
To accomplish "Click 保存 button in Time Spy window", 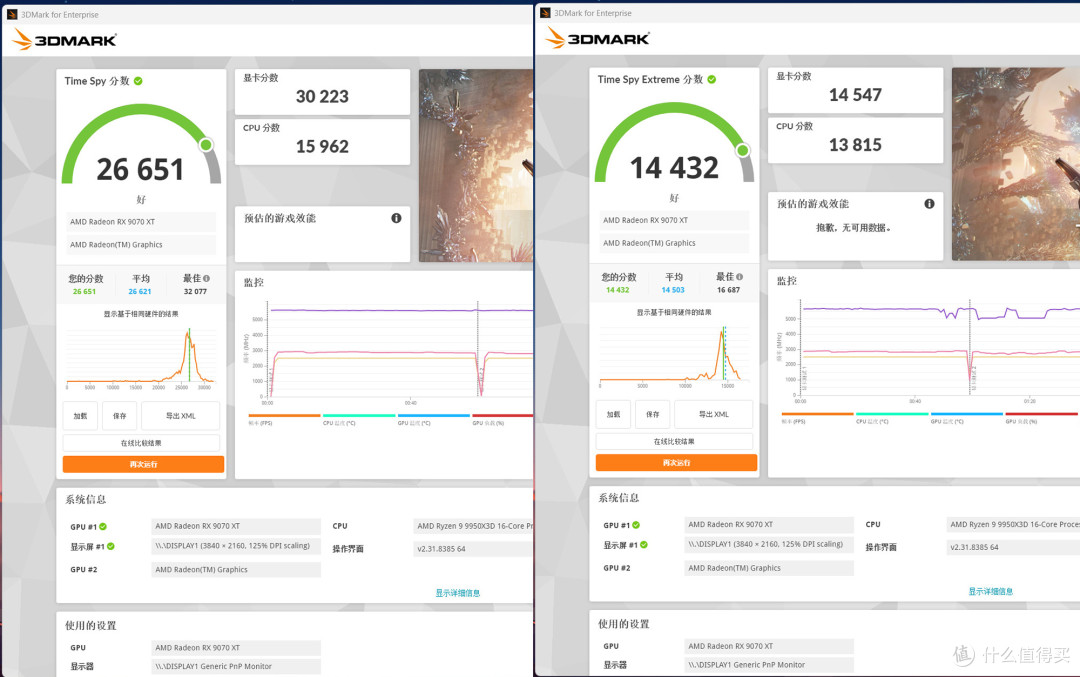I will click(119, 416).
